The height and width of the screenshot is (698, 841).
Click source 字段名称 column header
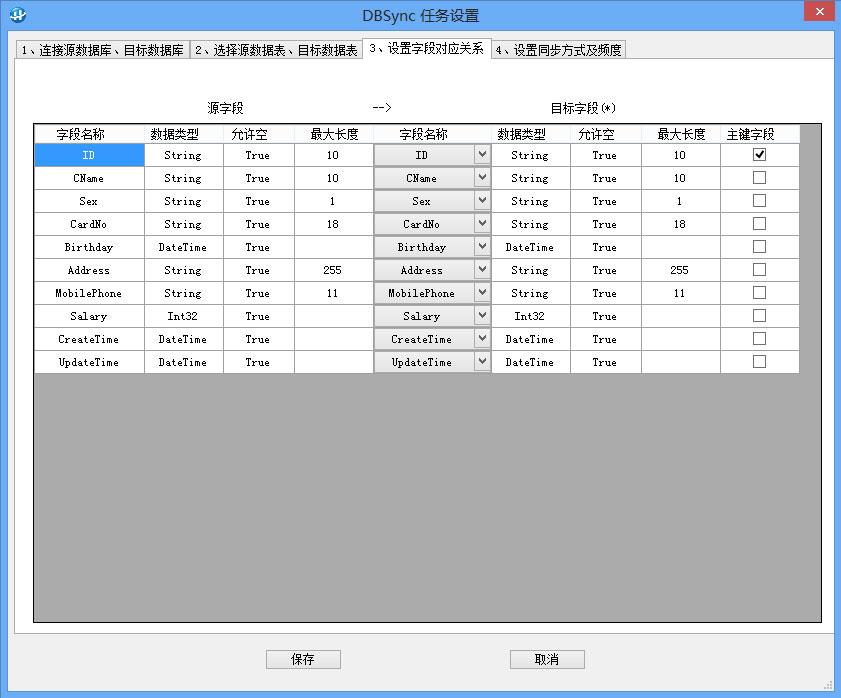(89, 134)
